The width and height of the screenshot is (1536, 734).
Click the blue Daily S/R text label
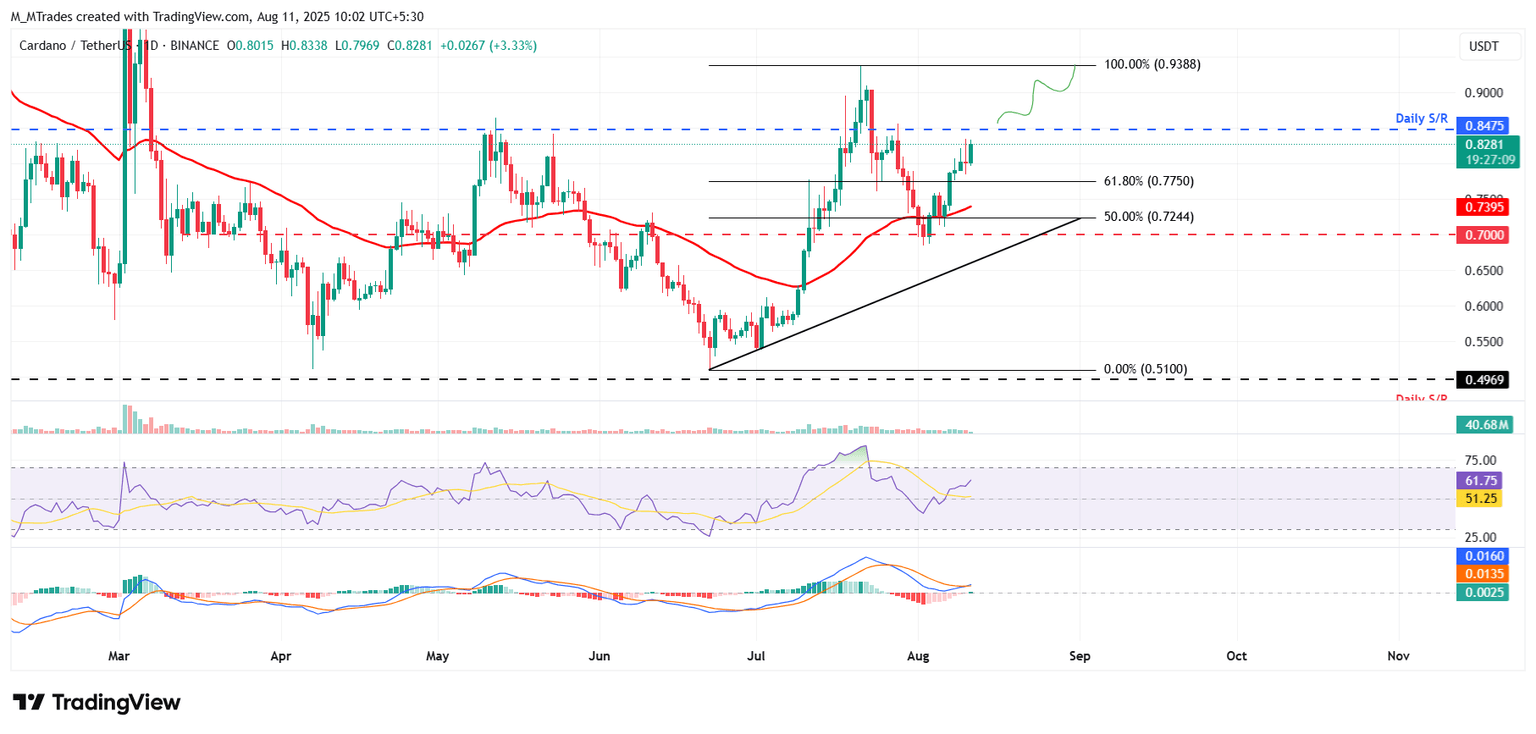click(x=1422, y=118)
